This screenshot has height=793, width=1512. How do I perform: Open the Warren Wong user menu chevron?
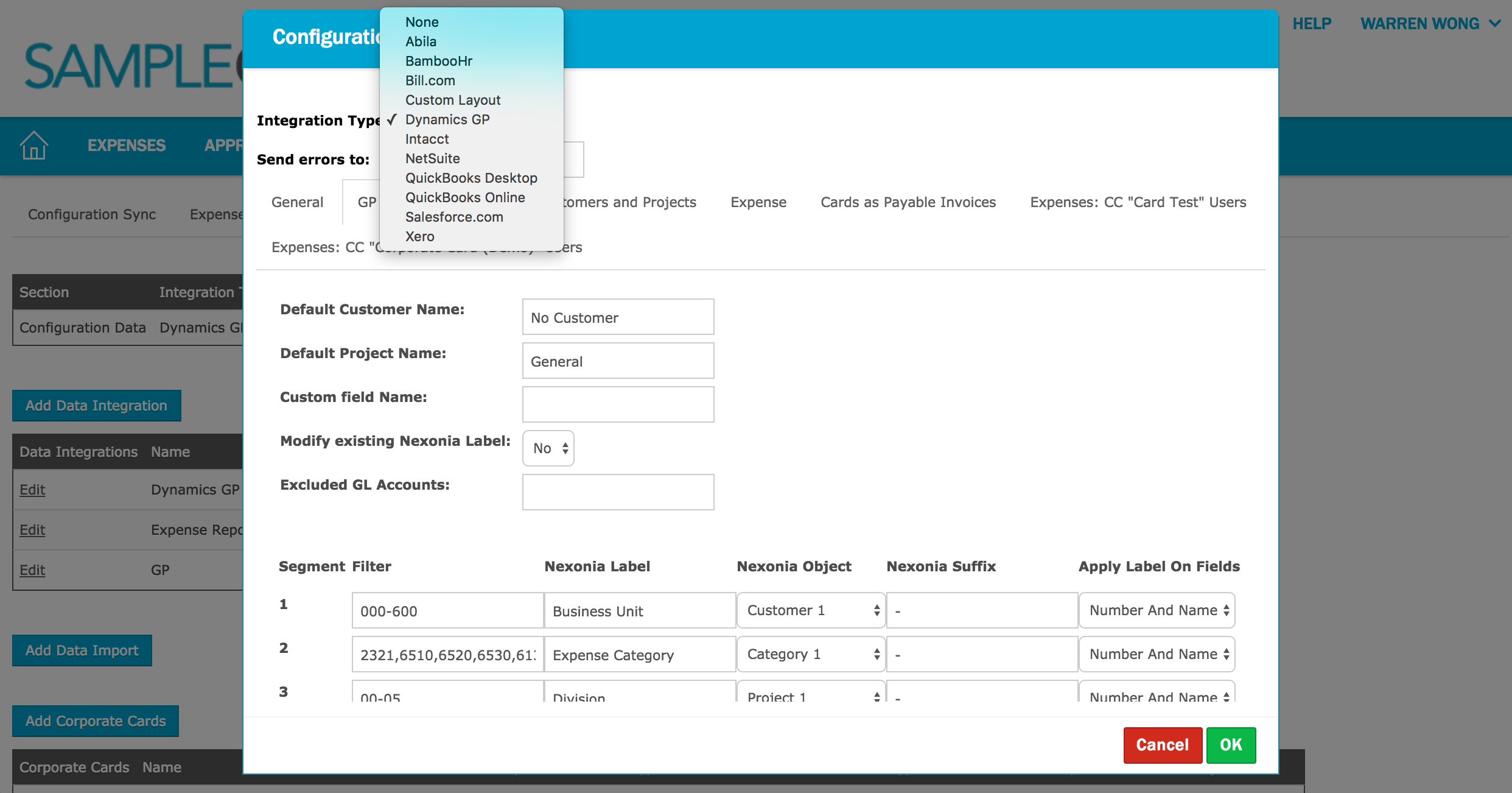pyautogui.click(x=1494, y=24)
